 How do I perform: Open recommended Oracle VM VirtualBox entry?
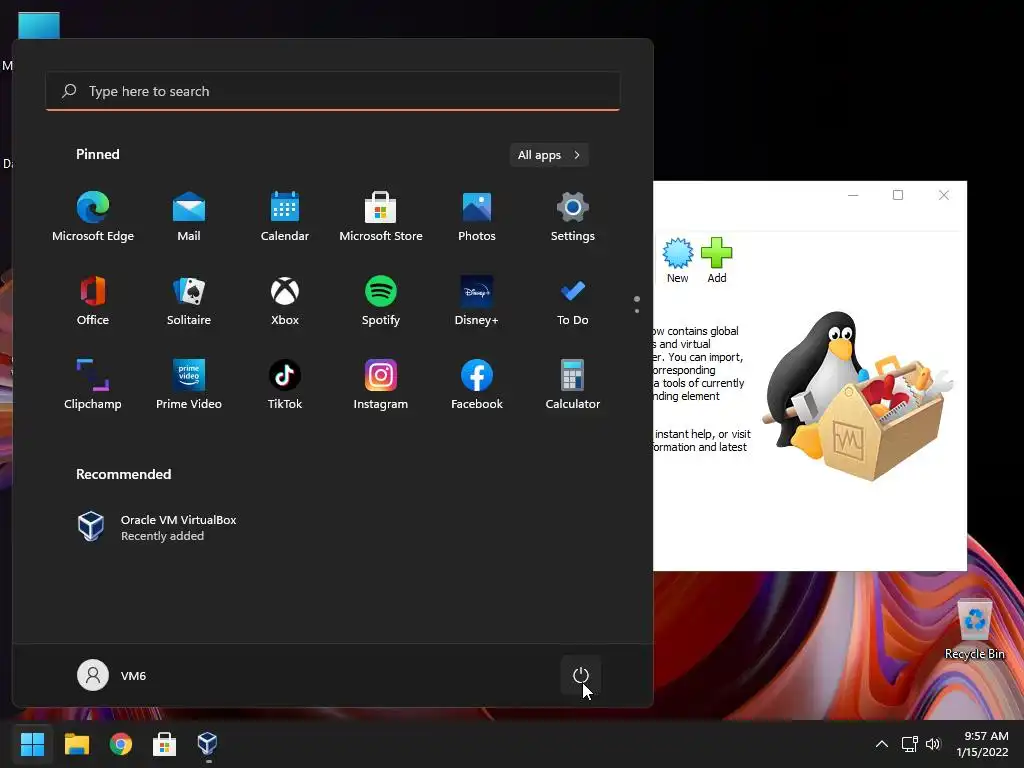tap(157, 528)
